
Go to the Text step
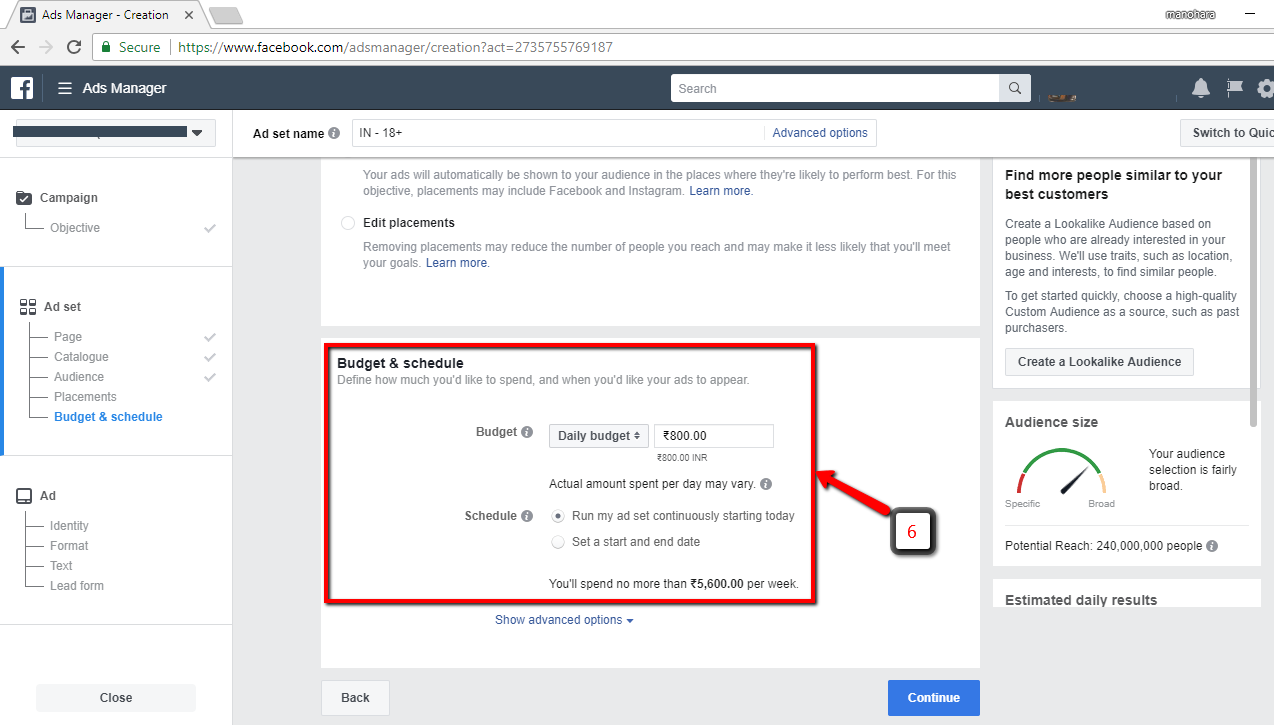point(61,566)
